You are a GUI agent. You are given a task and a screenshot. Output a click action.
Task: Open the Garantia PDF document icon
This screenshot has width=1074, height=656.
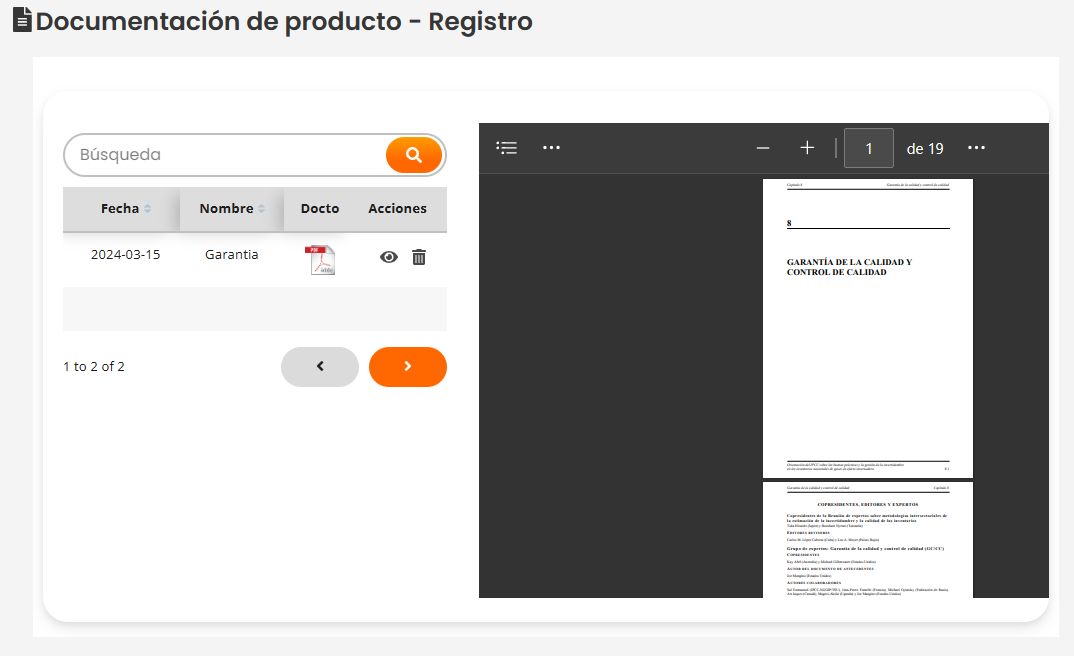click(x=320, y=259)
